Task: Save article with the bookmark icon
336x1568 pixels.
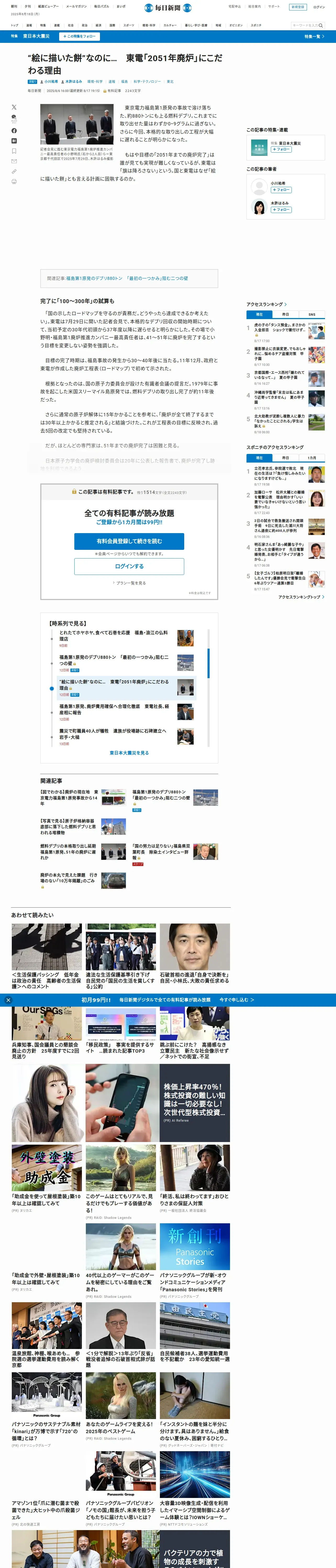Action: tap(14, 151)
